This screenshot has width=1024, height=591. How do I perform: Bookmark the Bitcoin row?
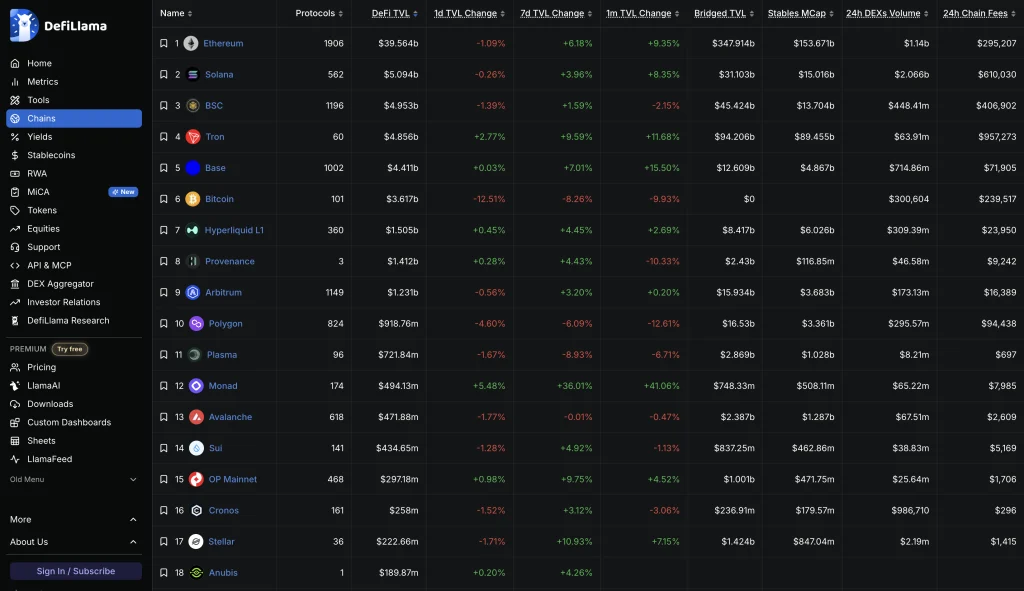(163, 199)
